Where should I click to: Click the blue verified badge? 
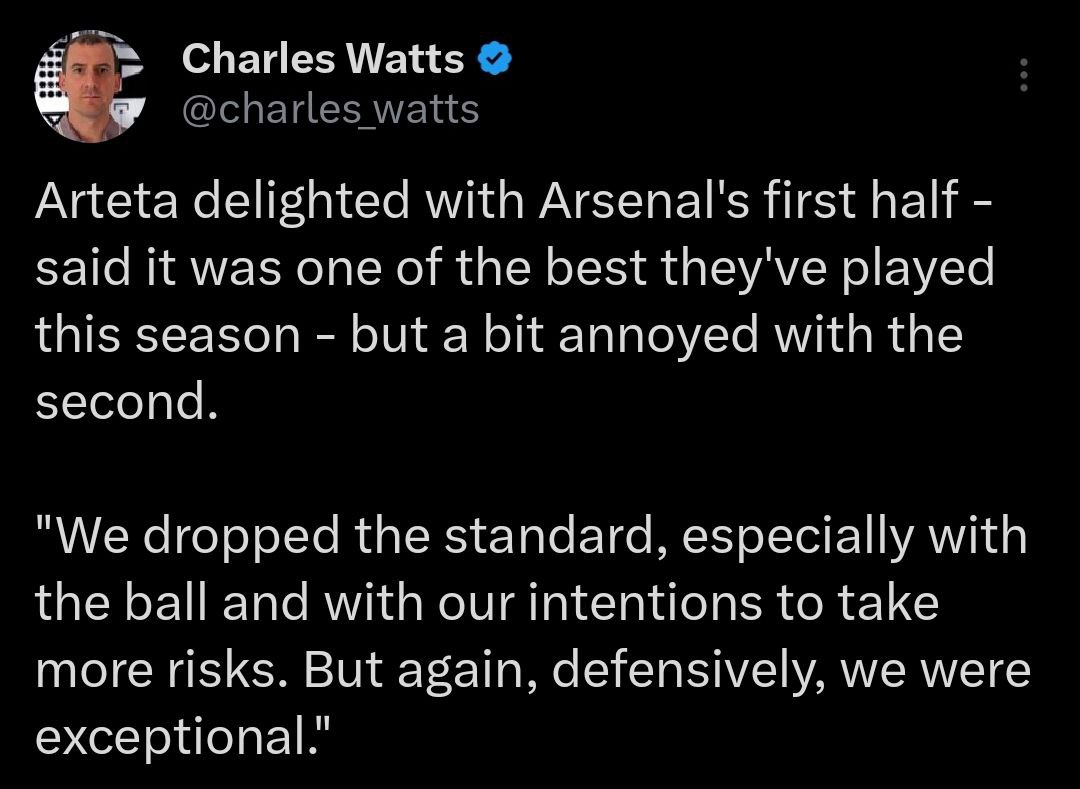tap(495, 61)
